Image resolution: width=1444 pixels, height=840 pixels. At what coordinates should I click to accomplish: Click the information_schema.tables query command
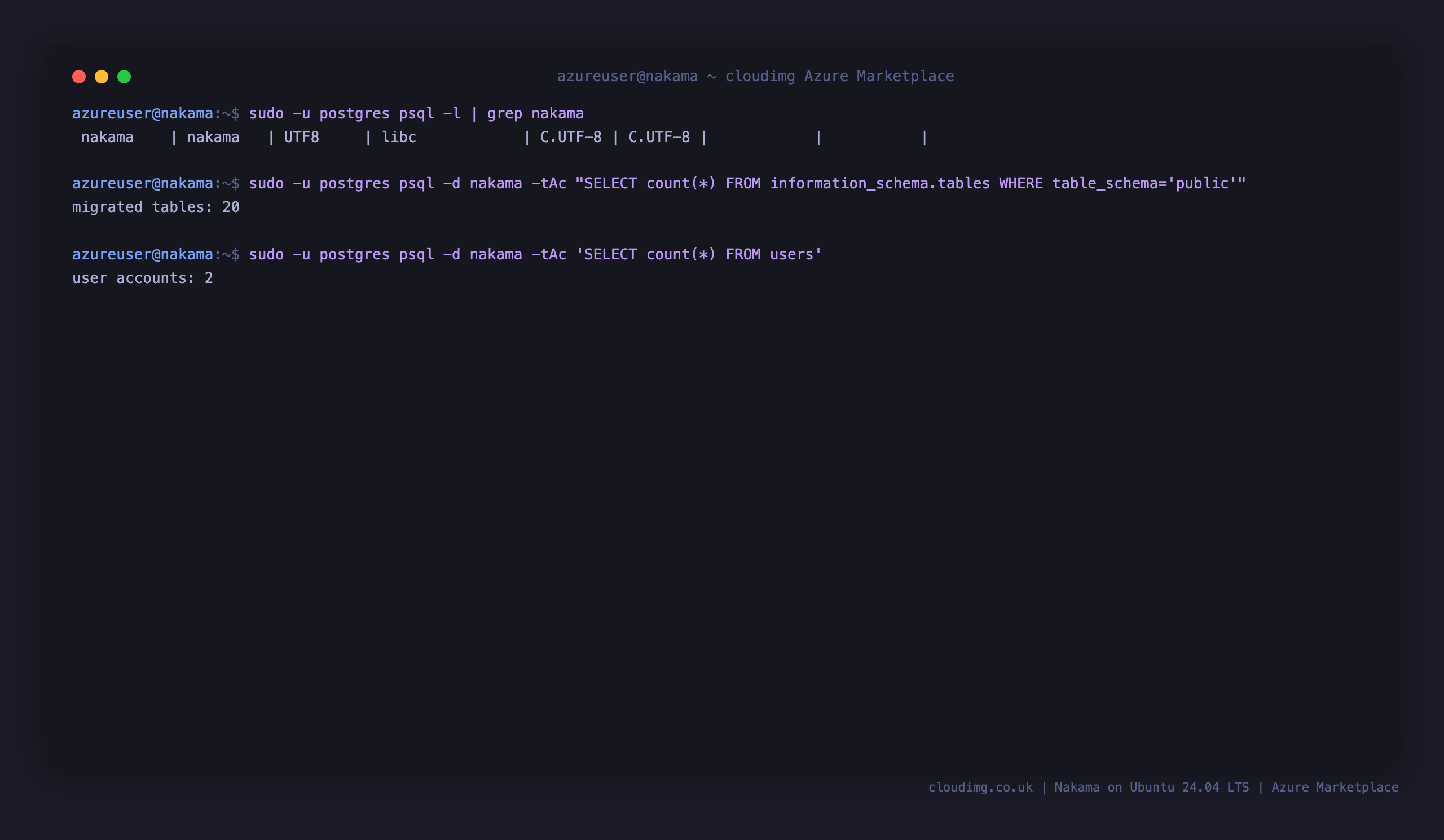747,183
